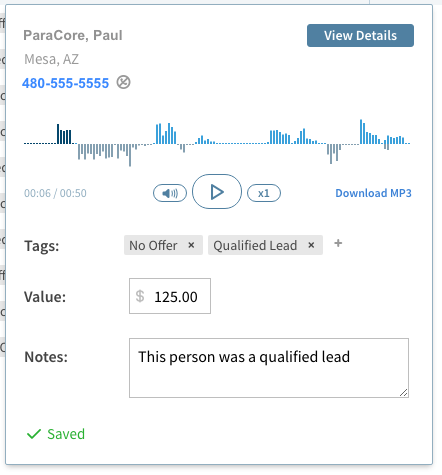The image size is (442, 475).
Task: Call the 480-555-5555 phone link
Action: [x=65, y=83]
